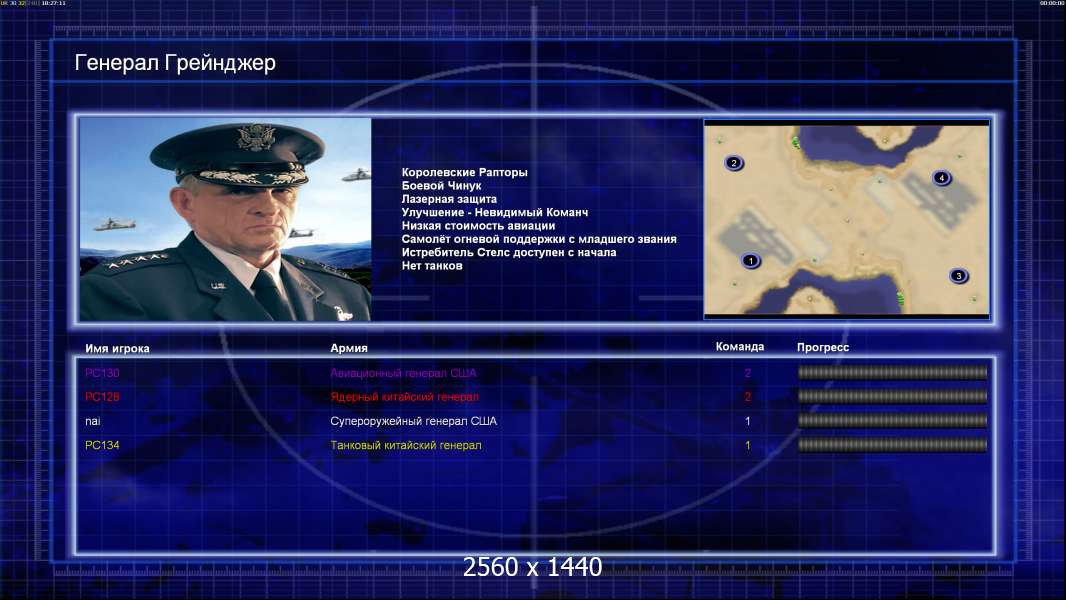Click start position marker 4 on minimap
The width and height of the screenshot is (1066, 600).
pos(942,178)
